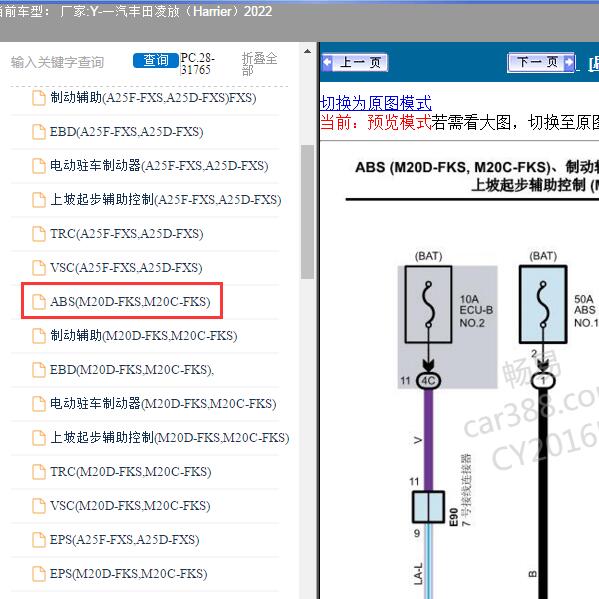599x599 pixels.
Task: Click the 切换为原图模式 link
Action: [376, 103]
